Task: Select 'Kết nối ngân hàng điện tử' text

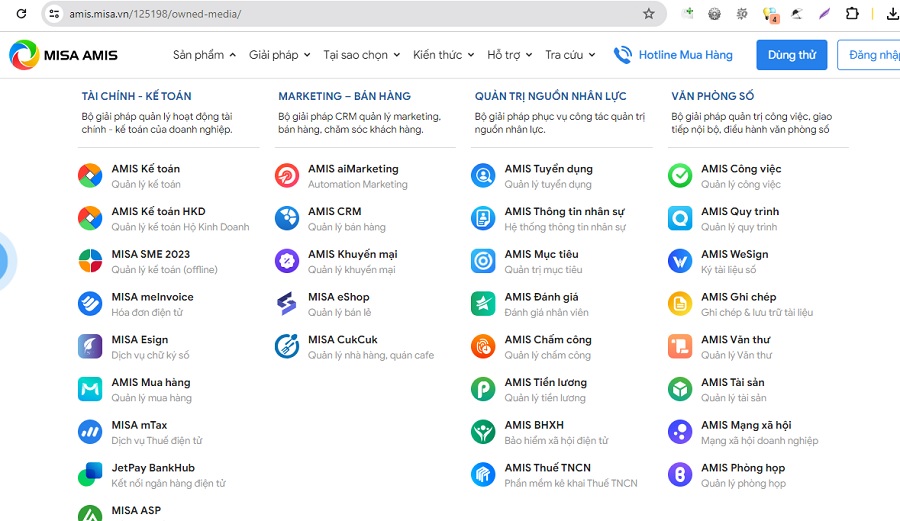Action: tap(168, 483)
